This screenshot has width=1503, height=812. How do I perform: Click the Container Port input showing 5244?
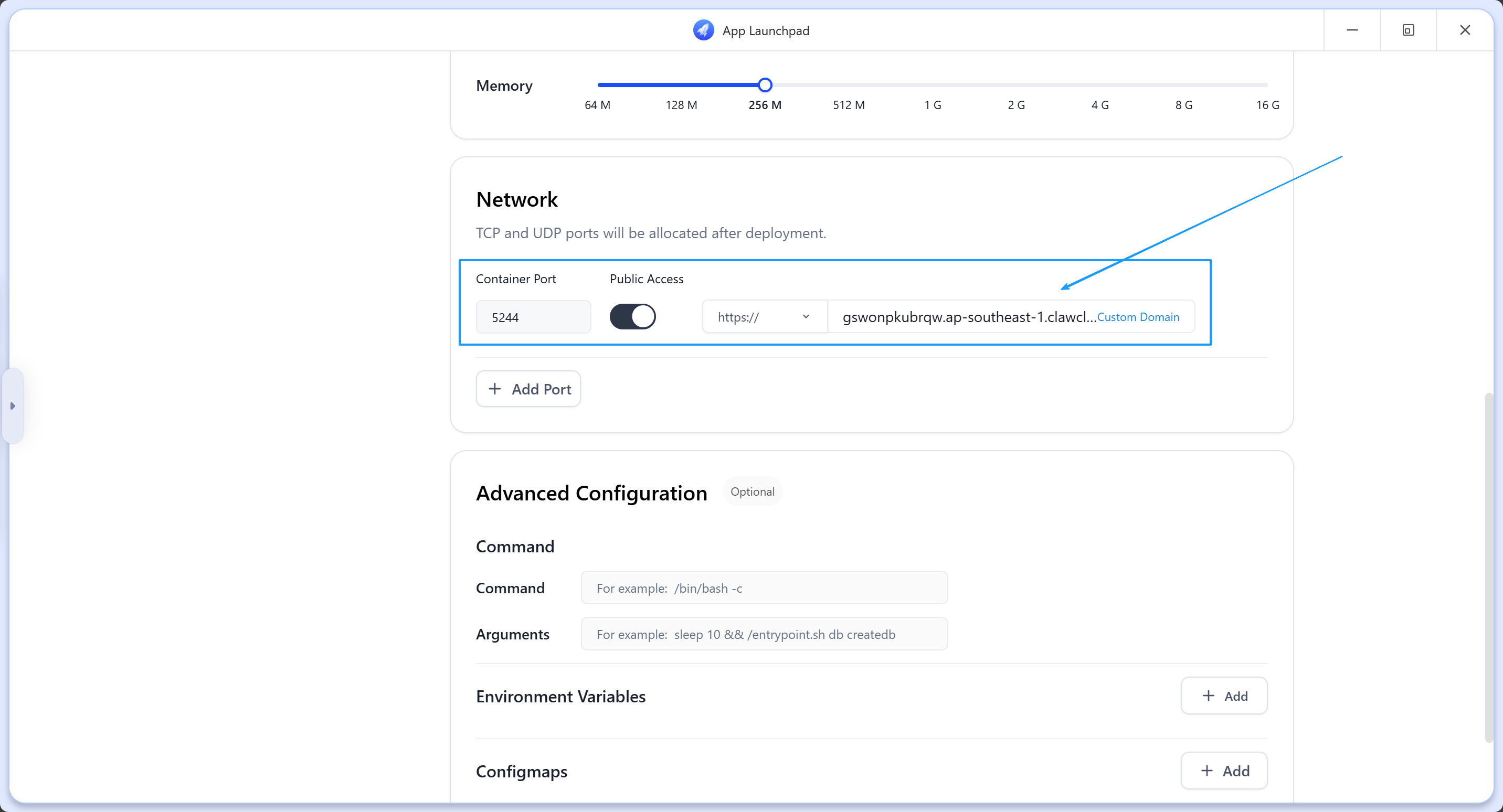click(x=533, y=317)
